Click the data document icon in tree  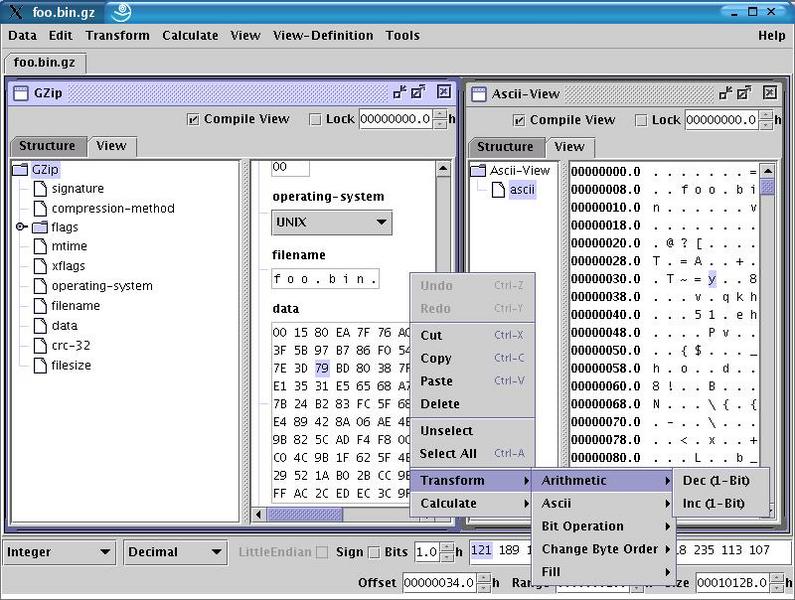(x=40, y=326)
